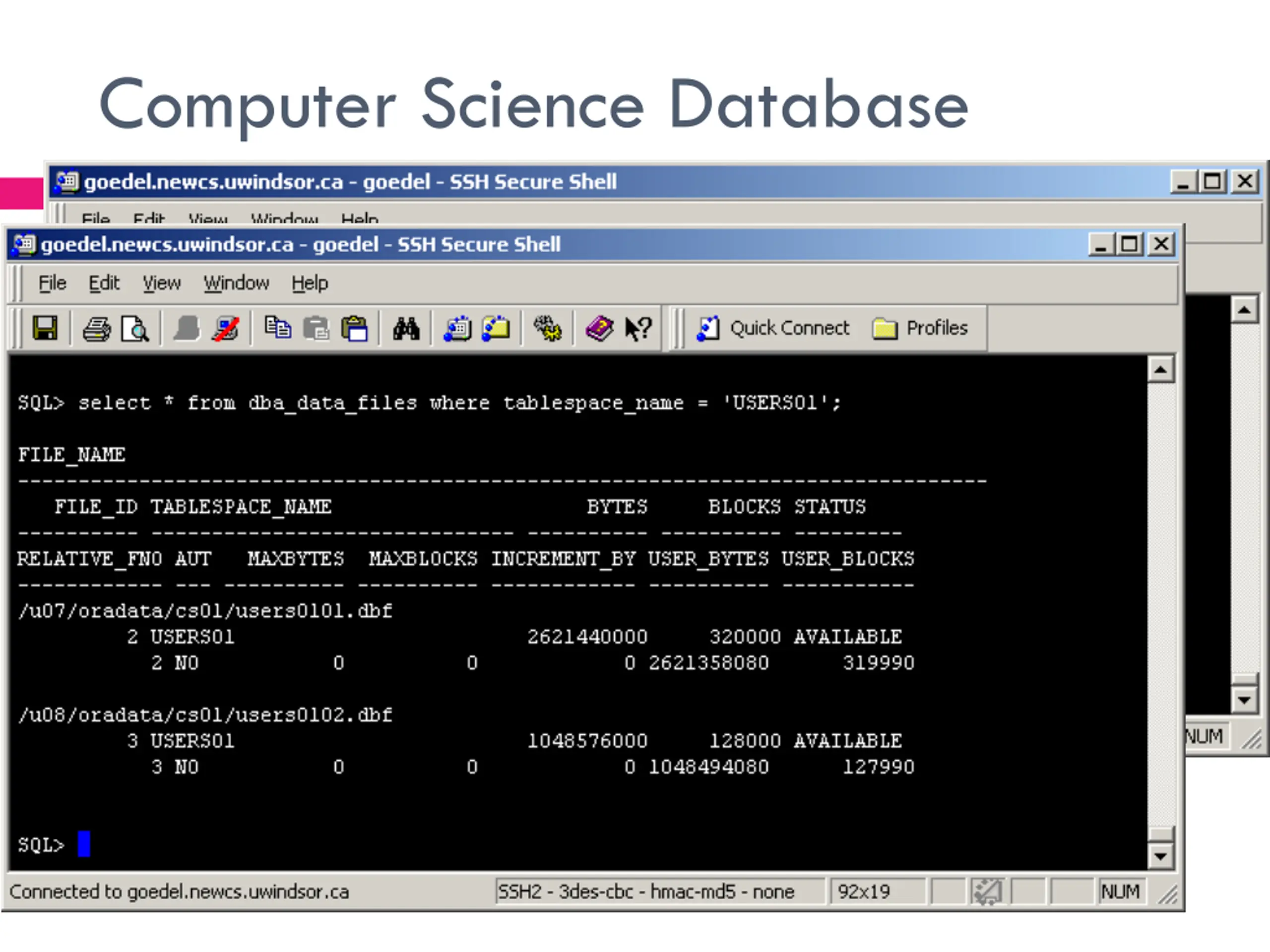Click the grayed Connect icon
The width and height of the screenshot is (1270, 952).
pyautogui.click(x=187, y=329)
